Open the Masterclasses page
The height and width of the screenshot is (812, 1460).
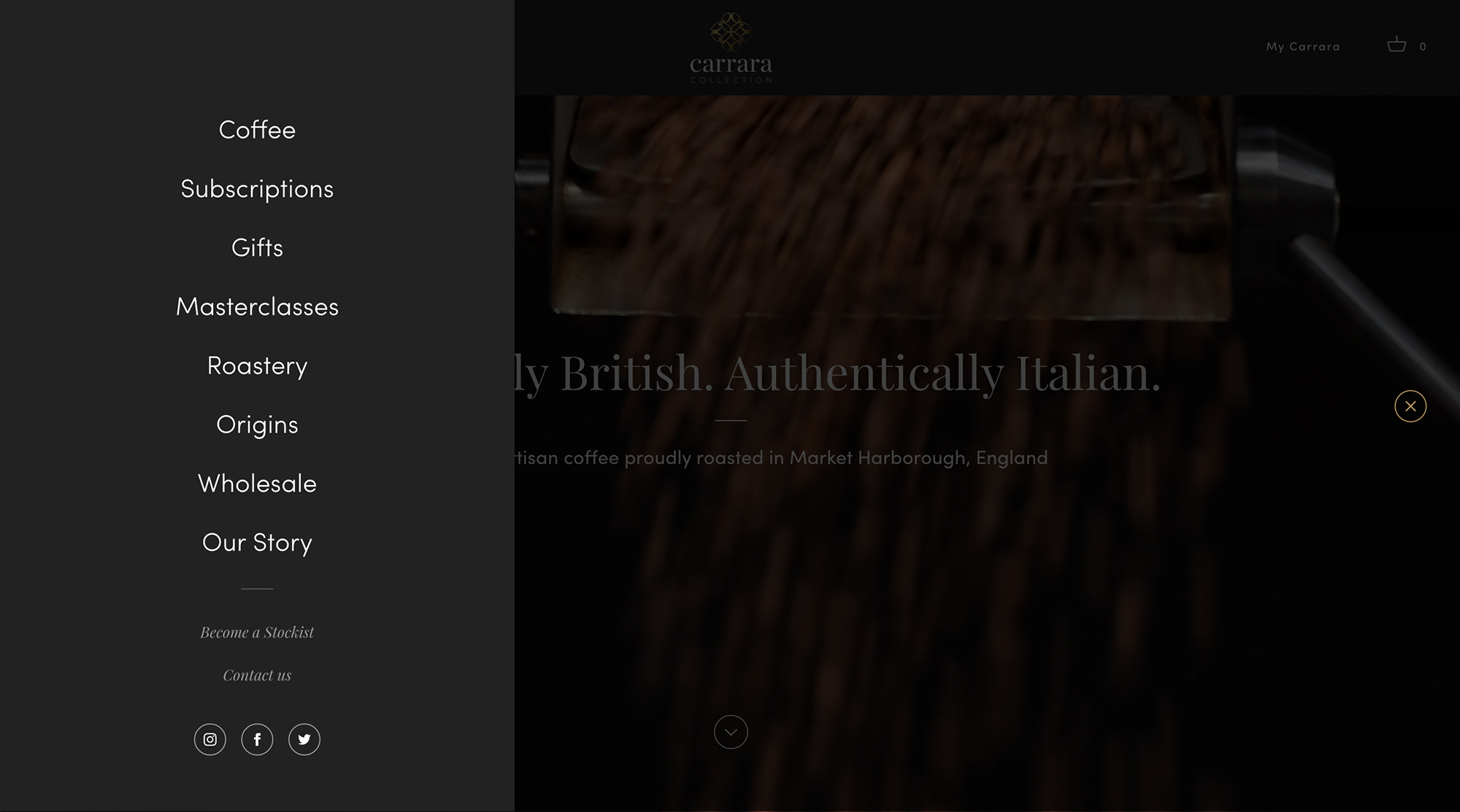(257, 306)
